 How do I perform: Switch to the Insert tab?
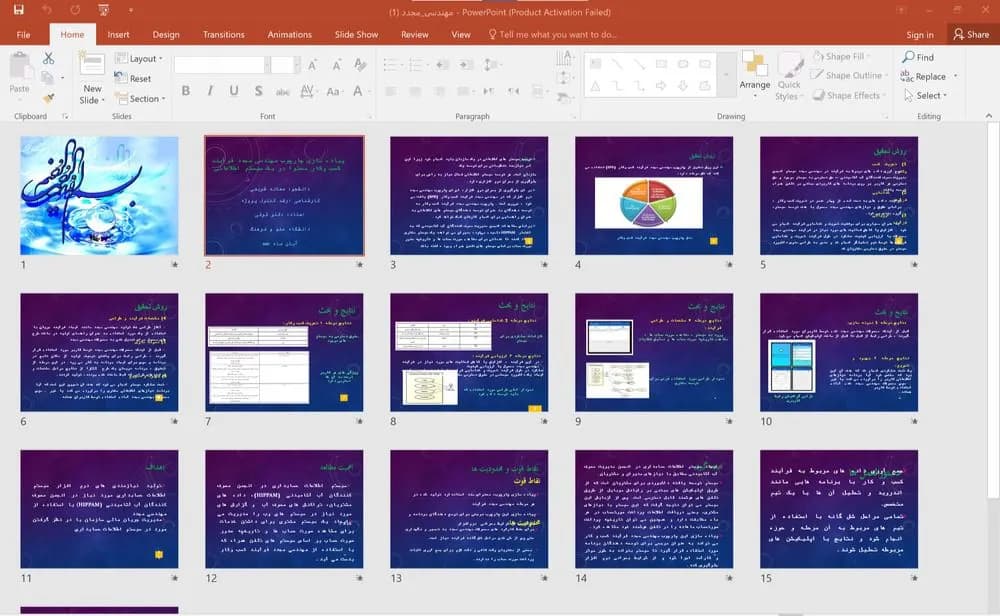point(118,34)
